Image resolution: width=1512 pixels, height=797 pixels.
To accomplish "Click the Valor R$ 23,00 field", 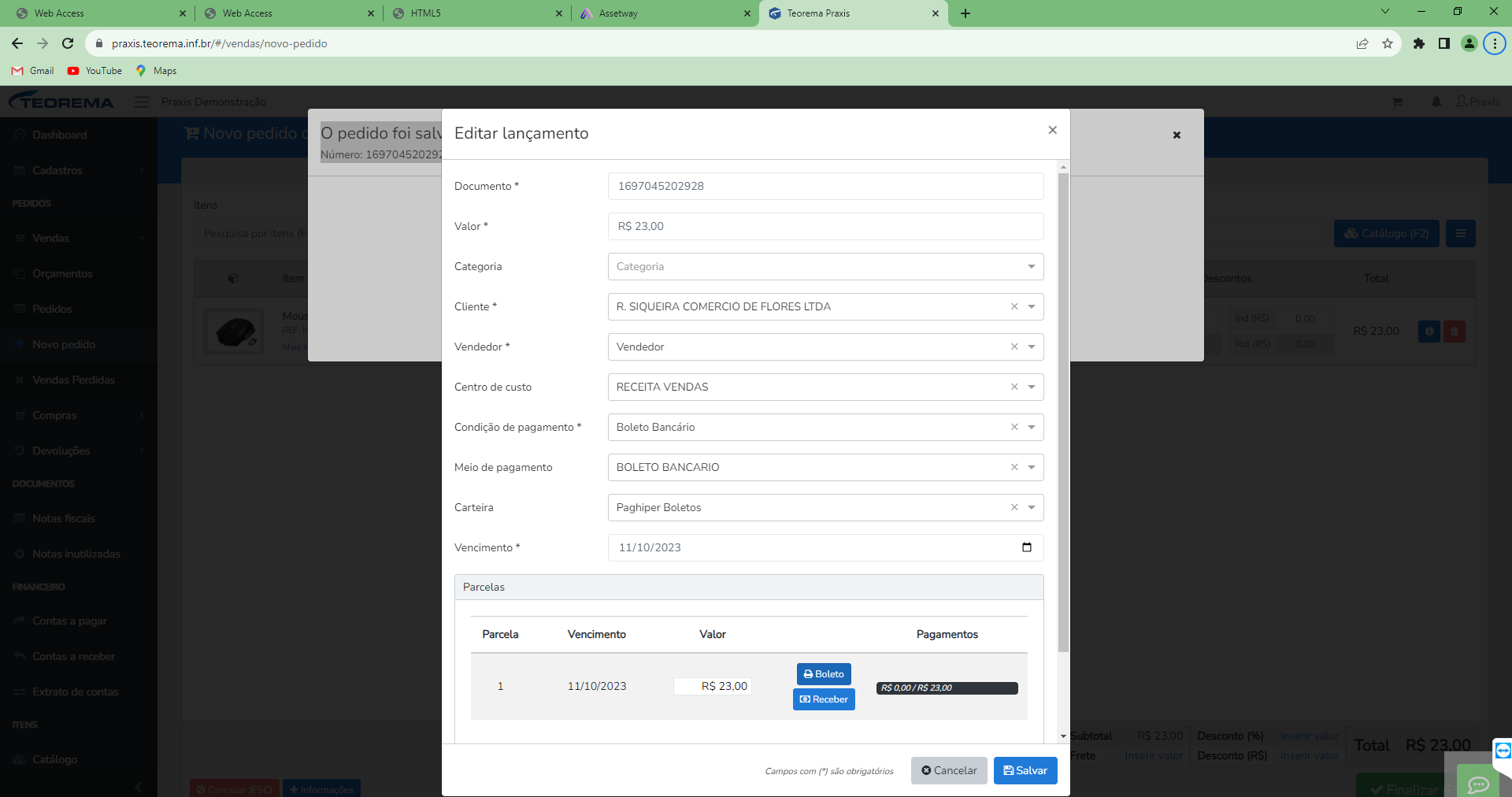I will (825, 226).
